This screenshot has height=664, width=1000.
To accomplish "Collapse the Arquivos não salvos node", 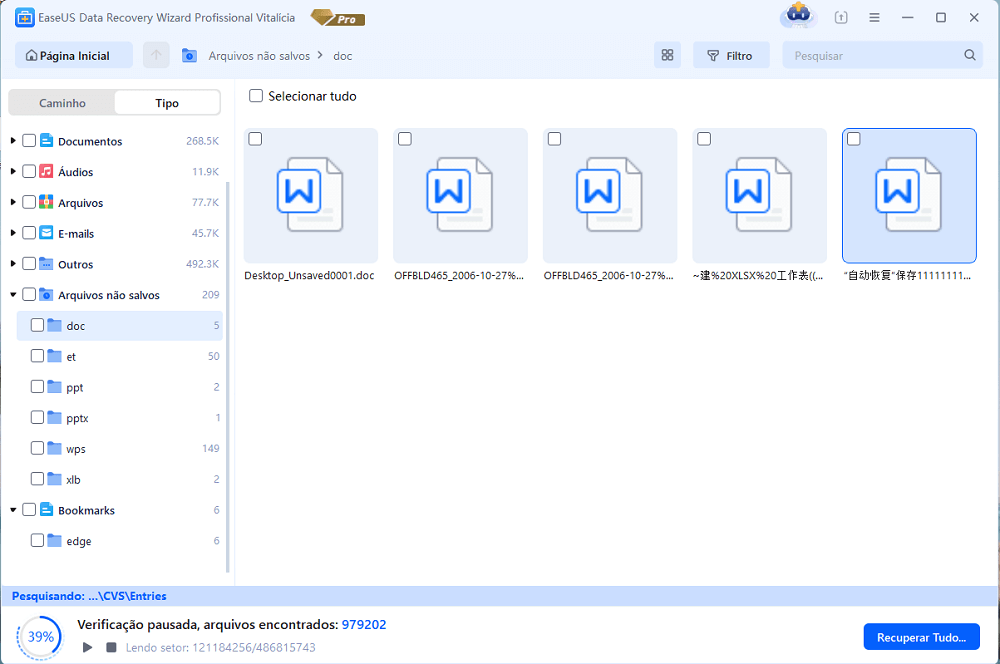I will (13, 294).
